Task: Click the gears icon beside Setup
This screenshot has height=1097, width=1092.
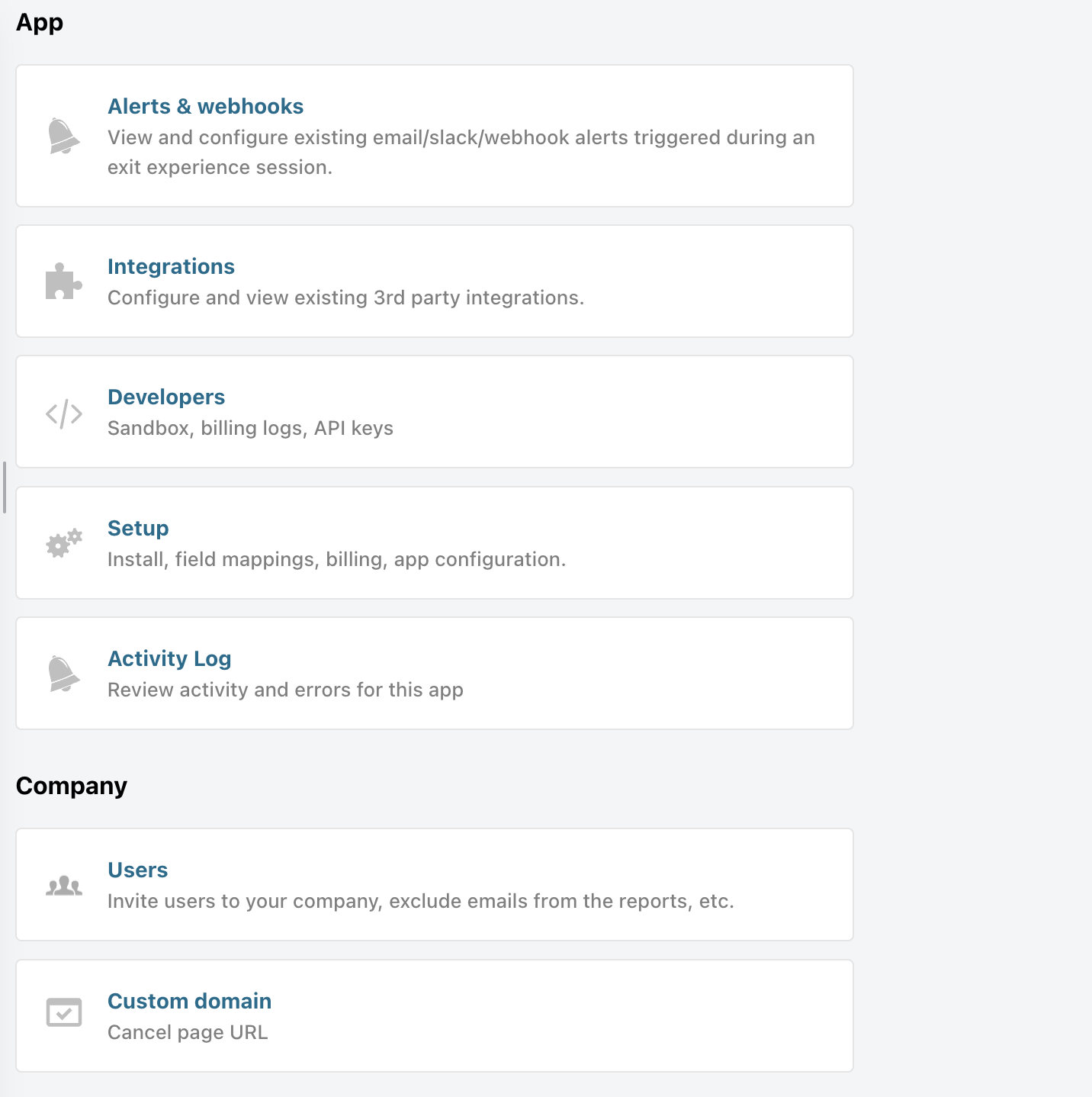Action: coord(64,543)
